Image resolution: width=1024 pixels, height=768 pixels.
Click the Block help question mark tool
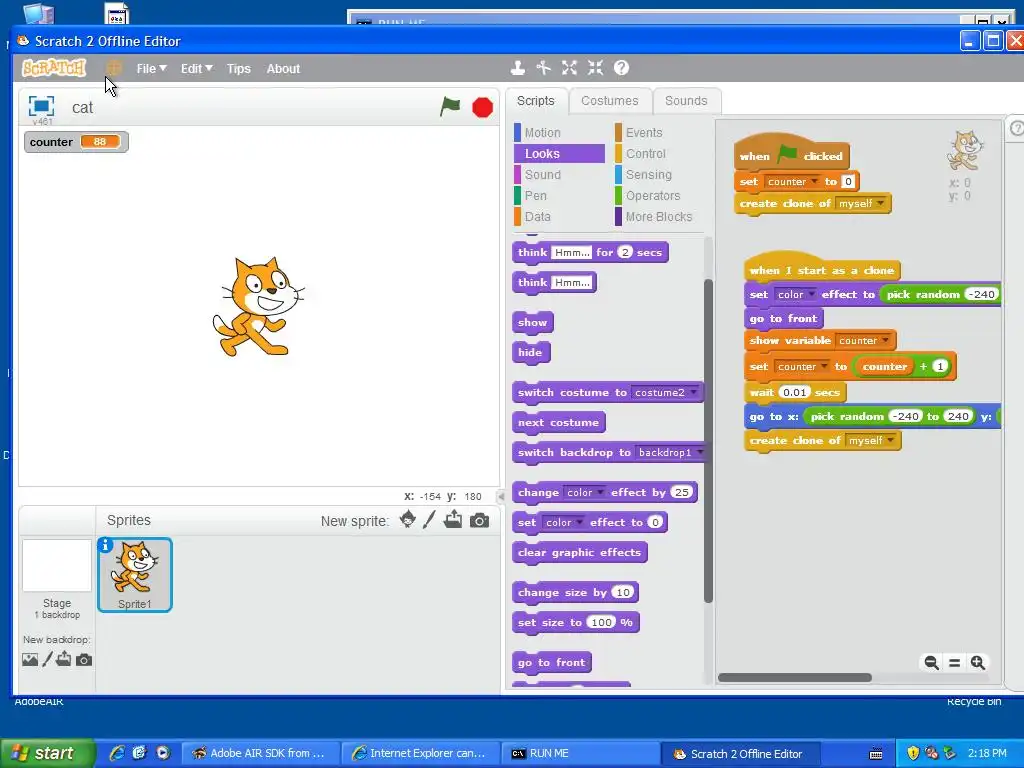pyautogui.click(x=622, y=67)
